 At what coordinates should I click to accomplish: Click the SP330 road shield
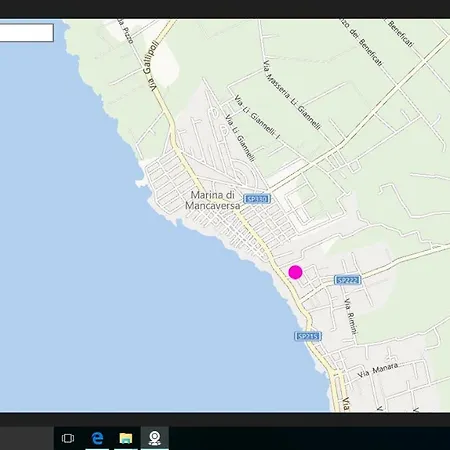(257, 199)
